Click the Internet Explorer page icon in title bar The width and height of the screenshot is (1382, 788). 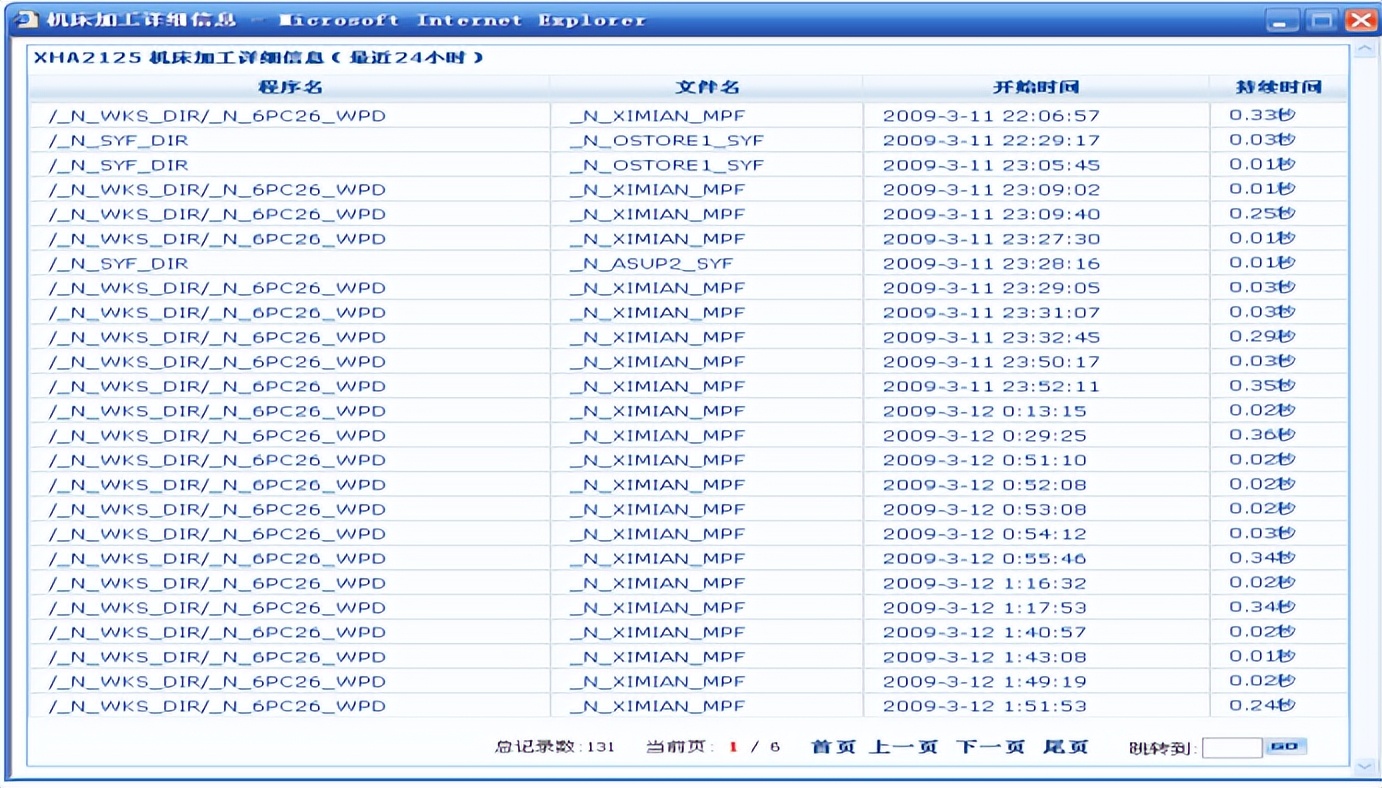coord(26,19)
